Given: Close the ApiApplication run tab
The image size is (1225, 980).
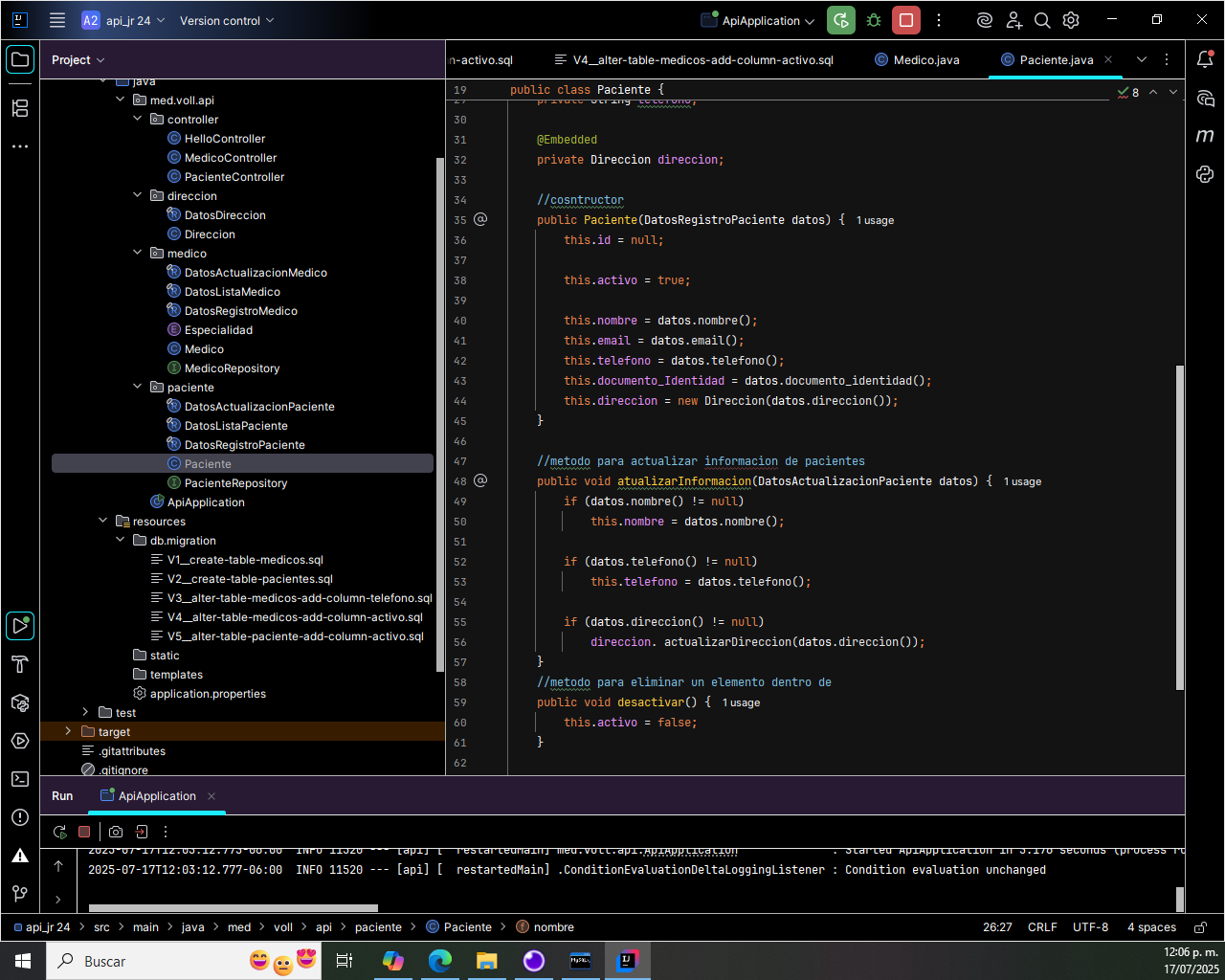Looking at the screenshot, I should 212,796.
